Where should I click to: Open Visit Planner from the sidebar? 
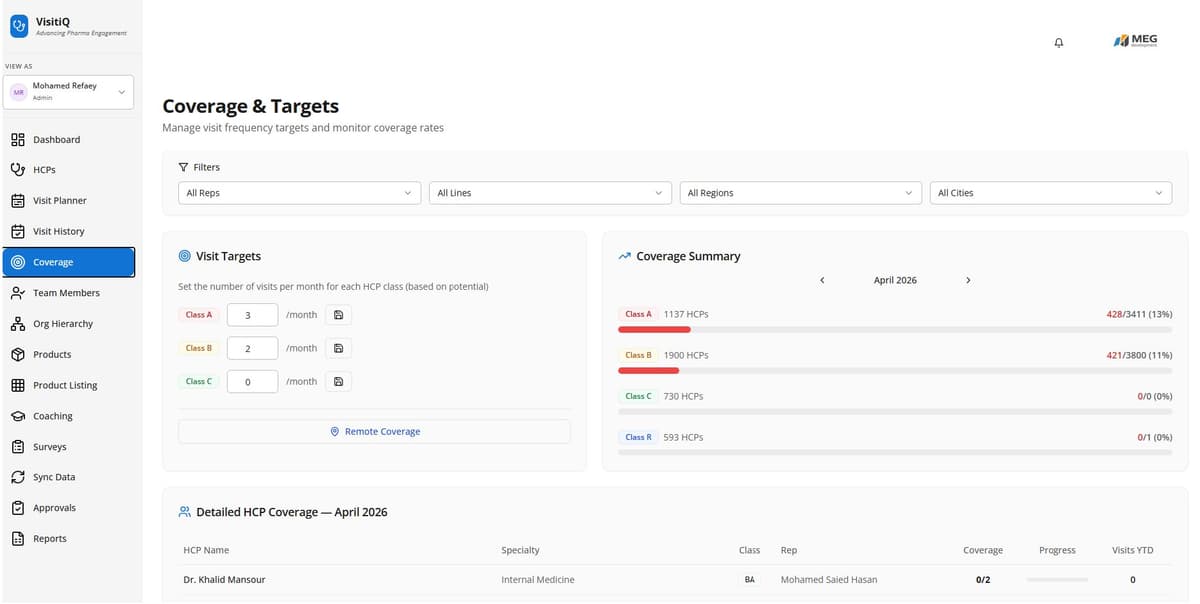pyautogui.click(x=59, y=201)
